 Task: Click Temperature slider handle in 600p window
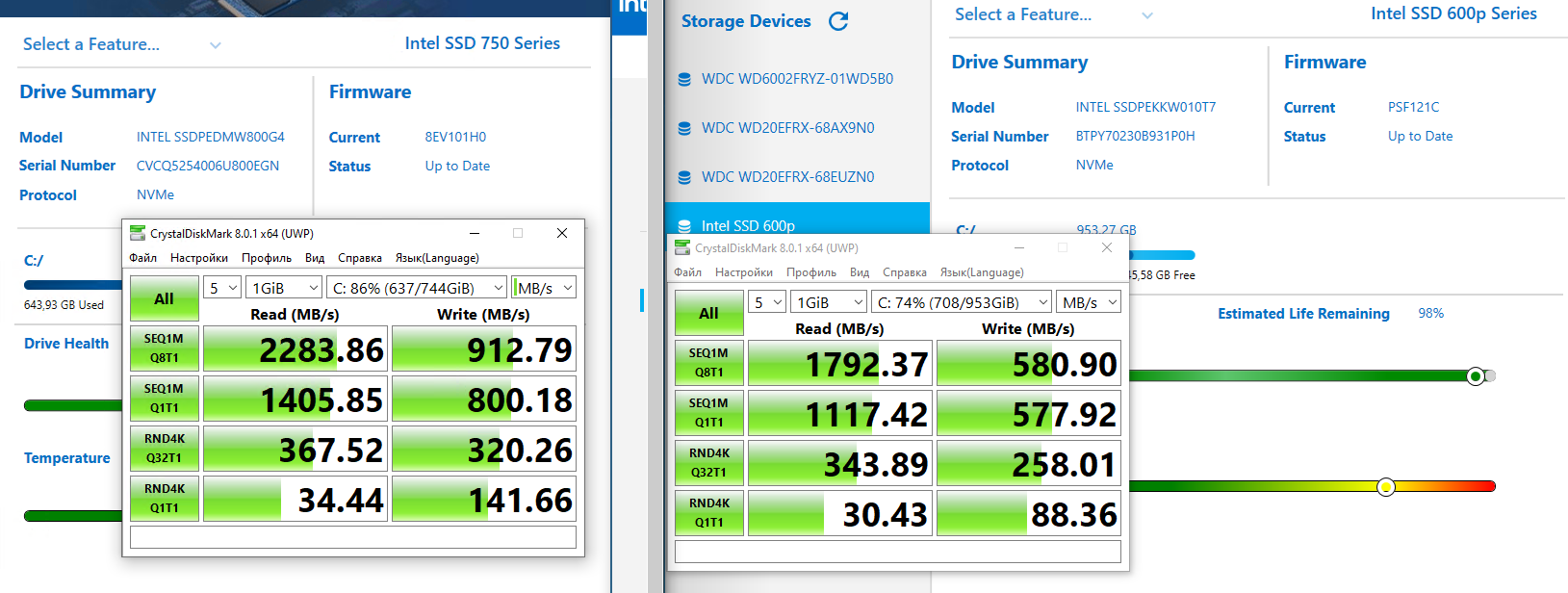[1386, 487]
